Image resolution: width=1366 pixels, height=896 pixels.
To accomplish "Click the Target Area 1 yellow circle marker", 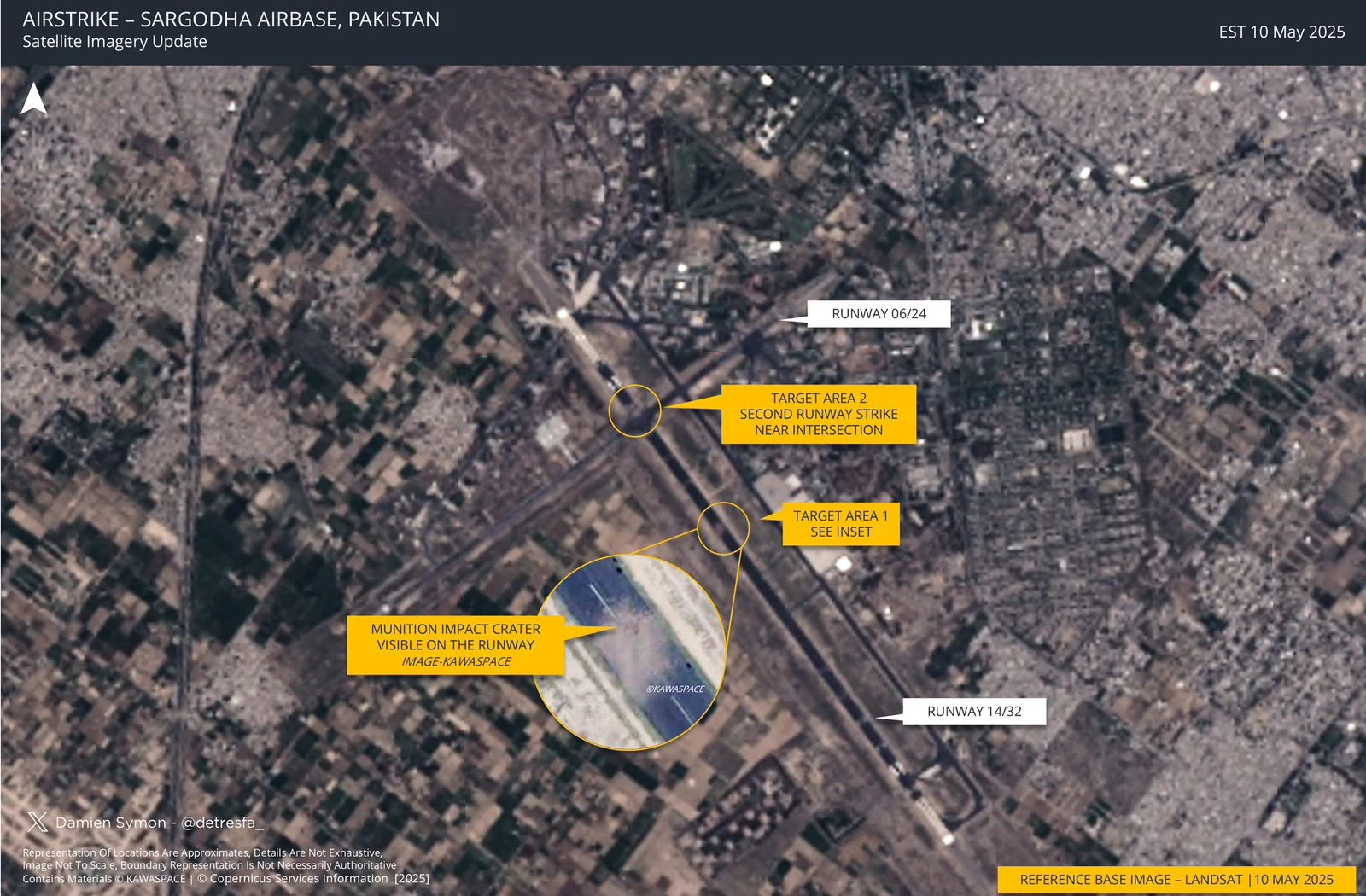I will [x=723, y=528].
